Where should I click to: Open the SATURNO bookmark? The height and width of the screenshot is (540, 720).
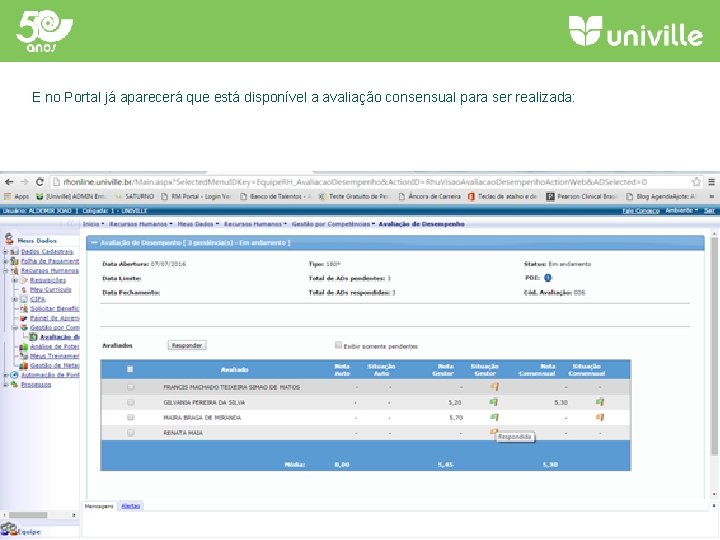click(135, 197)
